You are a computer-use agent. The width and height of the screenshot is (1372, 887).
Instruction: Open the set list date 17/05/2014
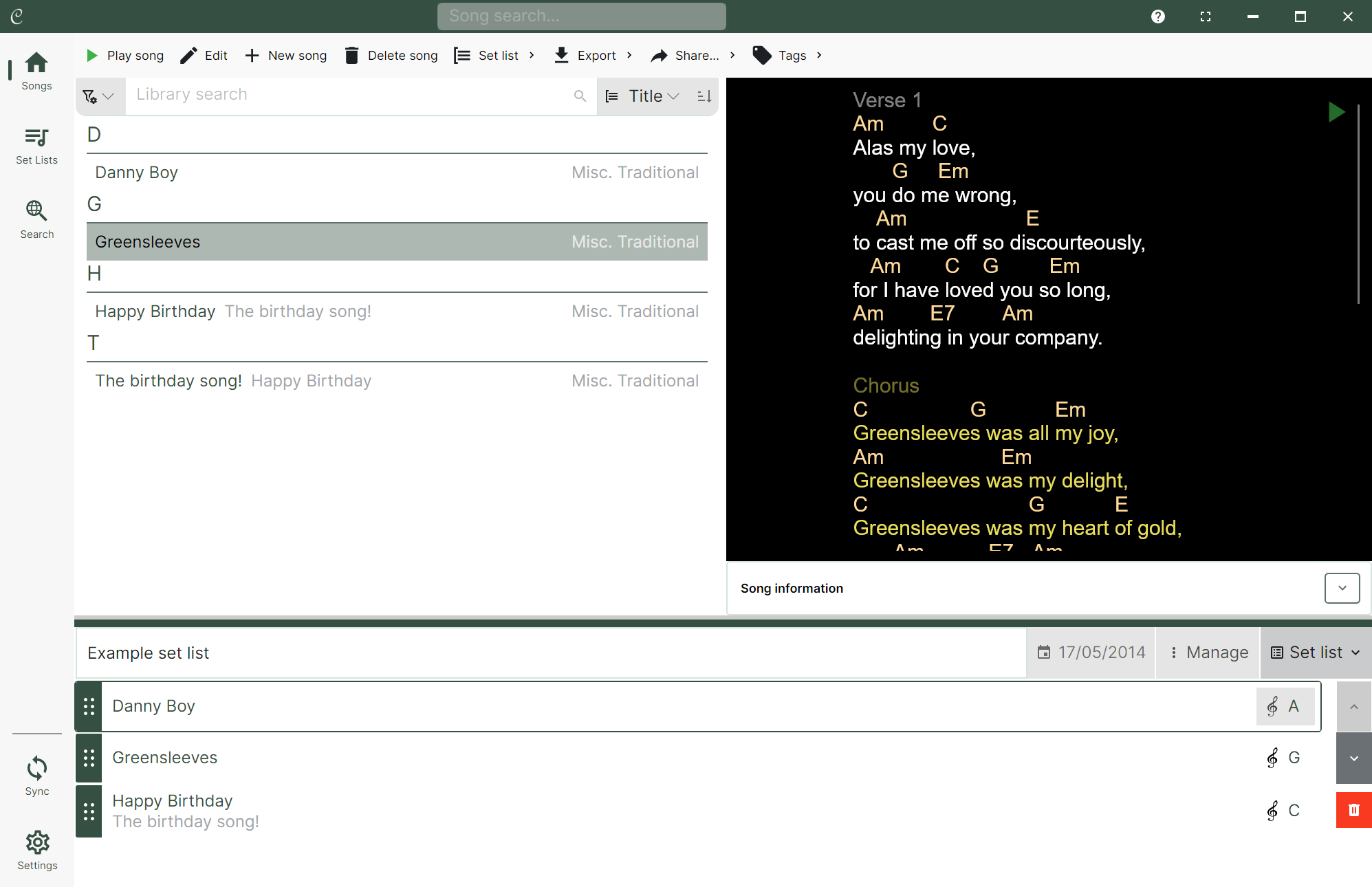1091,653
